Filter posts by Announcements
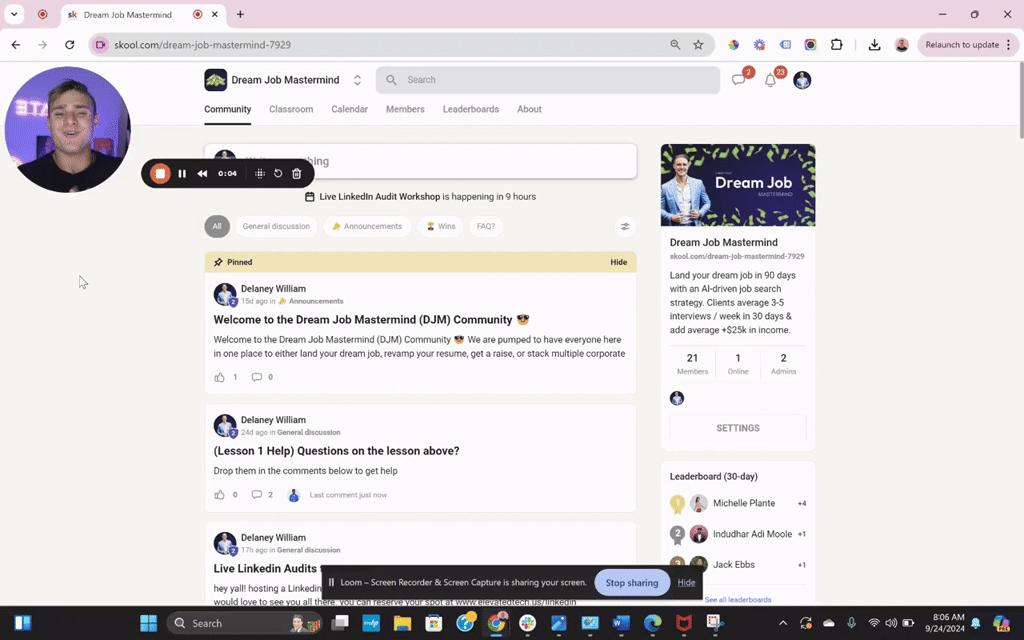Image resolution: width=1024 pixels, height=640 pixels. click(367, 226)
